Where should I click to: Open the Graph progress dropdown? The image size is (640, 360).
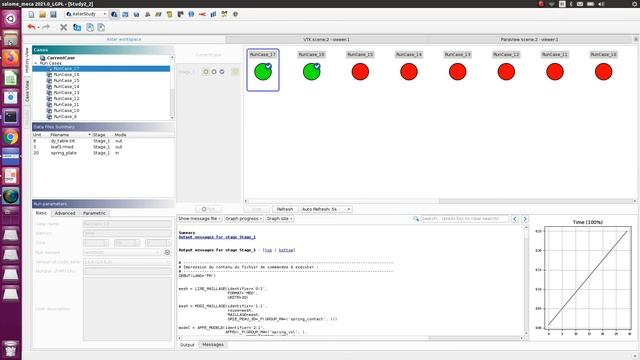point(243,219)
